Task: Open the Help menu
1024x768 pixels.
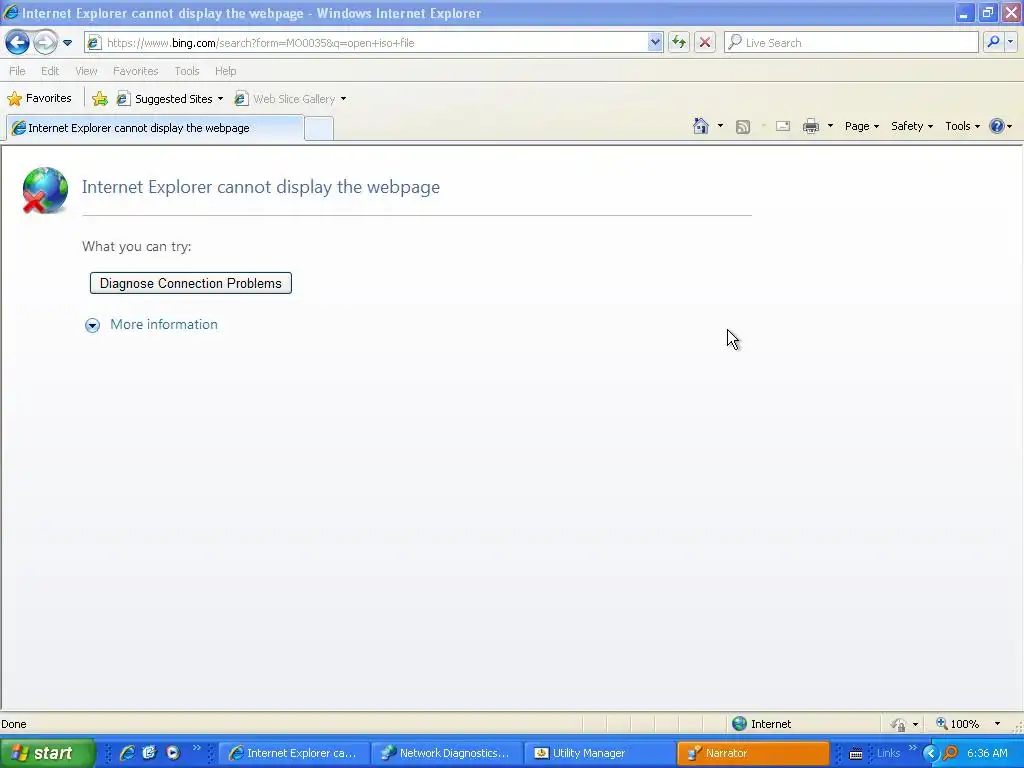Action: pos(225,71)
